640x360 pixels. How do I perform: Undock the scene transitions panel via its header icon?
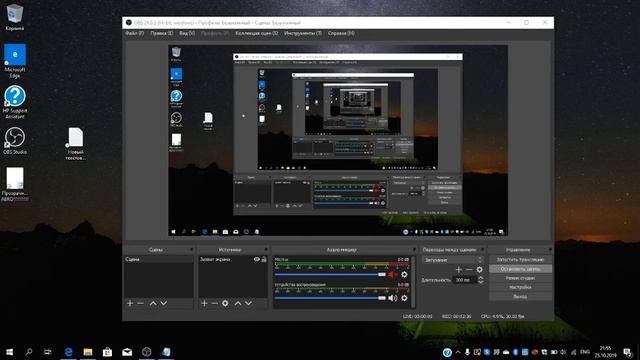point(482,249)
